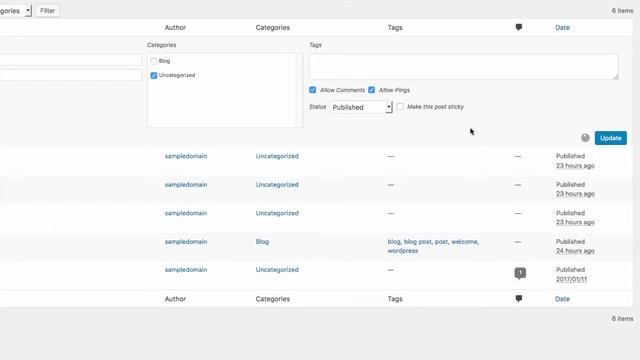Toggle the Allow Comments checkbox
The height and width of the screenshot is (360, 640).
[313, 90]
